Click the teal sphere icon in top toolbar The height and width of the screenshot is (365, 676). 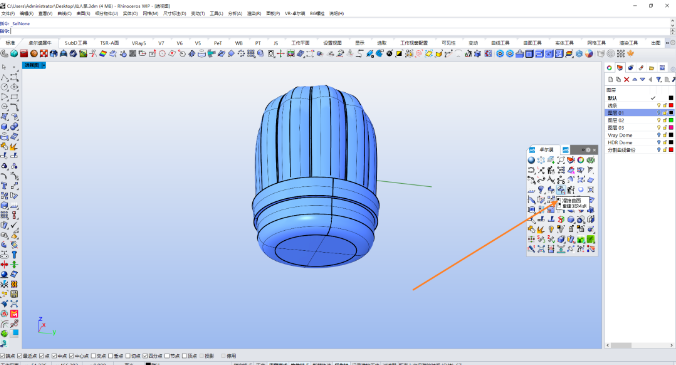(x=14, y=53)
